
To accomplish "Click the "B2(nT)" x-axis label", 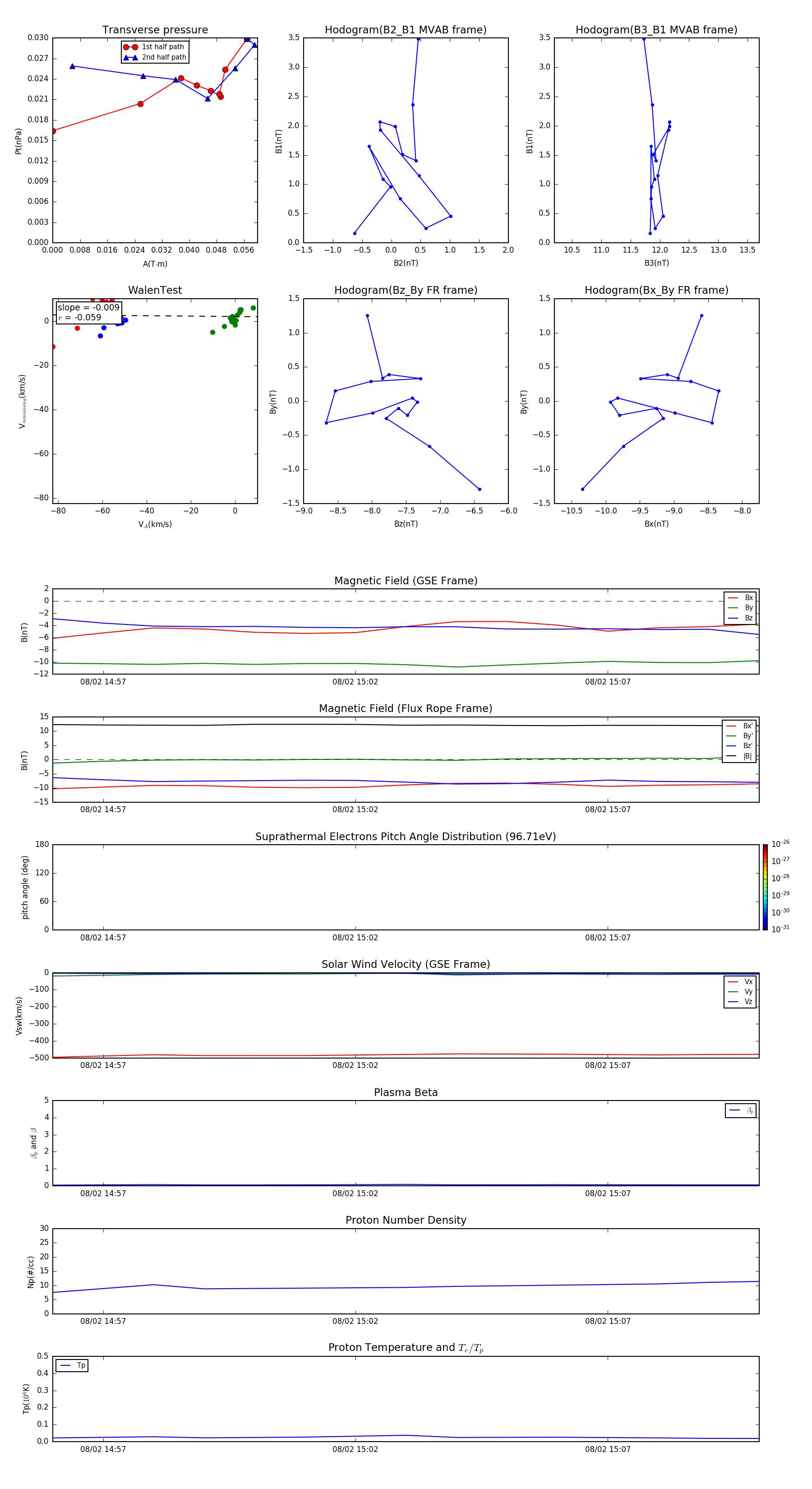I will (x=406, y=263).
